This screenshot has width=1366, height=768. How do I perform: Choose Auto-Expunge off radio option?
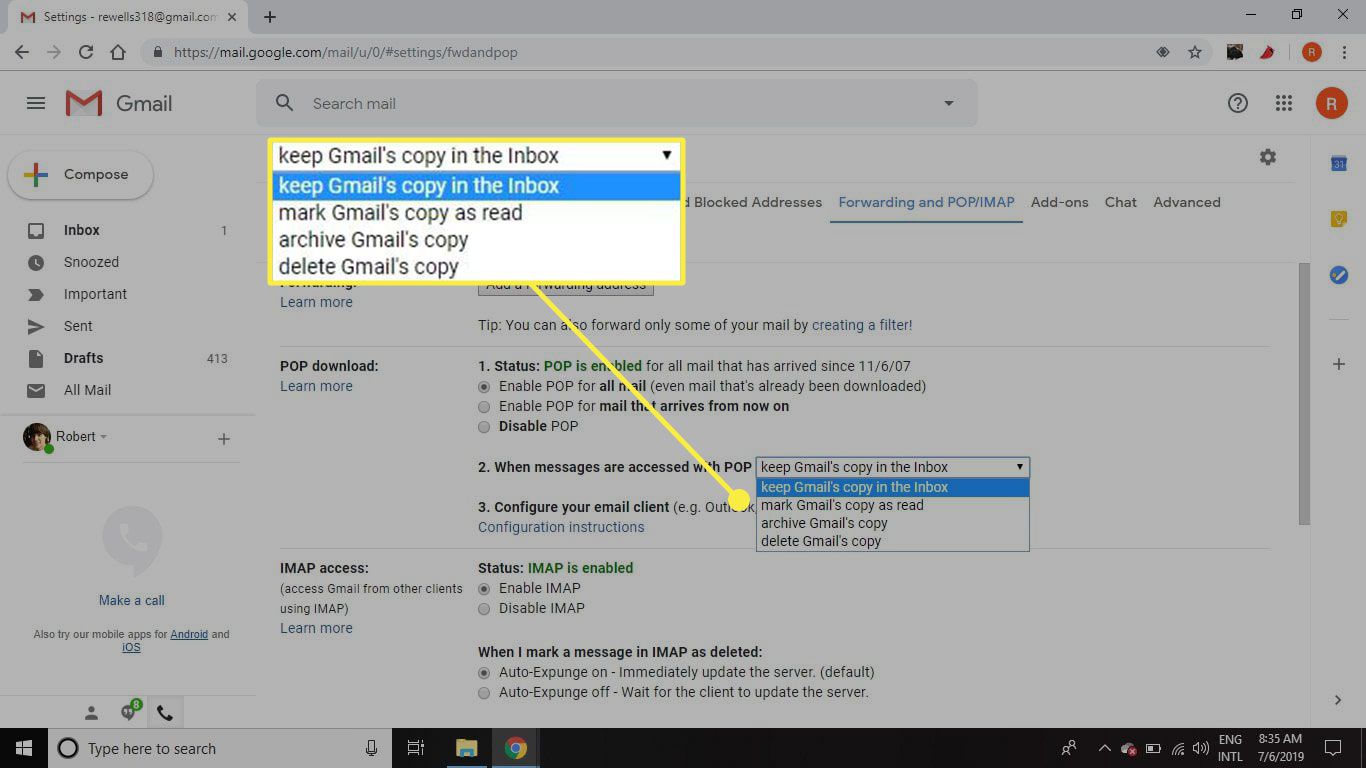[484, 693]
